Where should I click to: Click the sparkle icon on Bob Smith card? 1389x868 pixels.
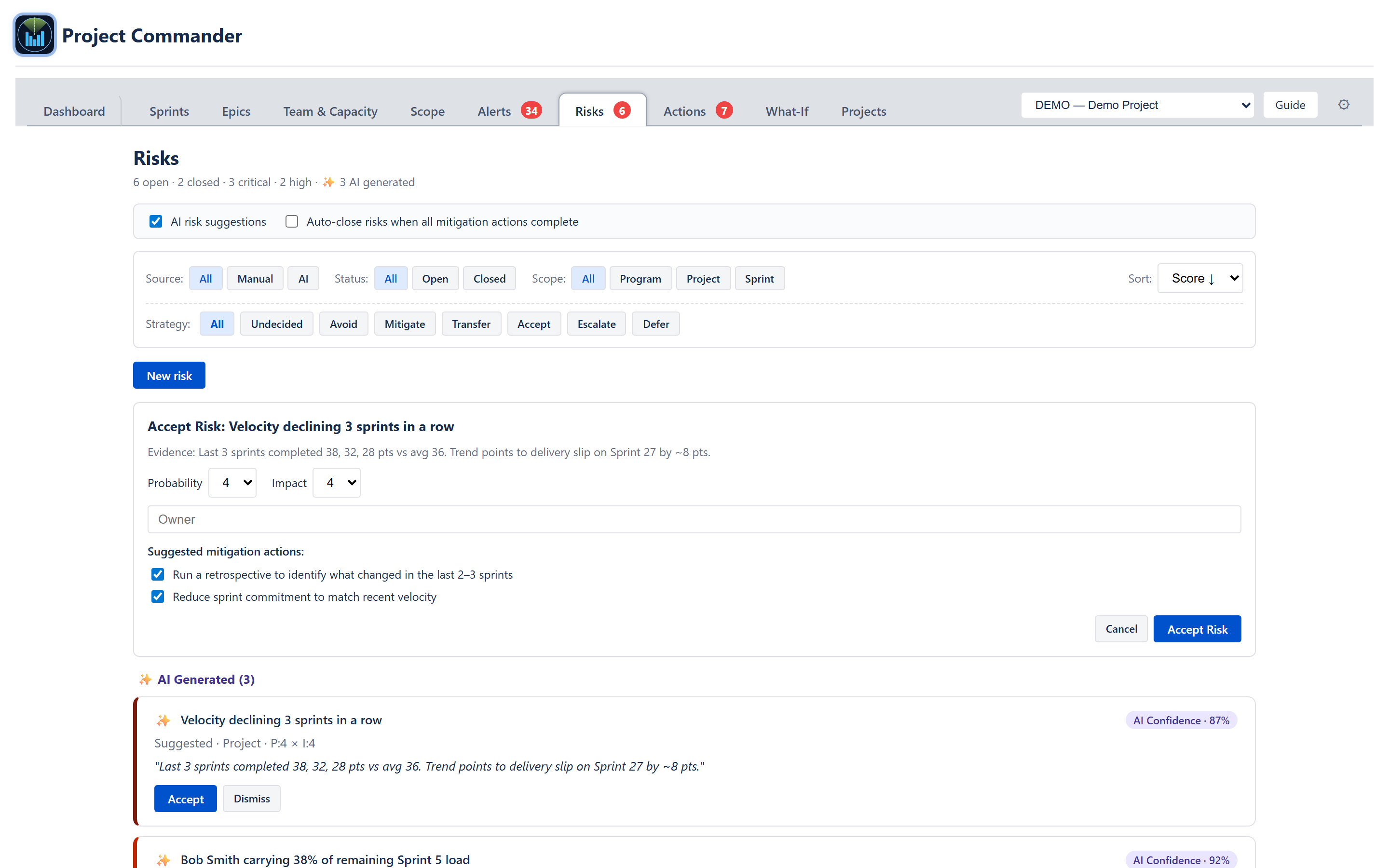163,859
